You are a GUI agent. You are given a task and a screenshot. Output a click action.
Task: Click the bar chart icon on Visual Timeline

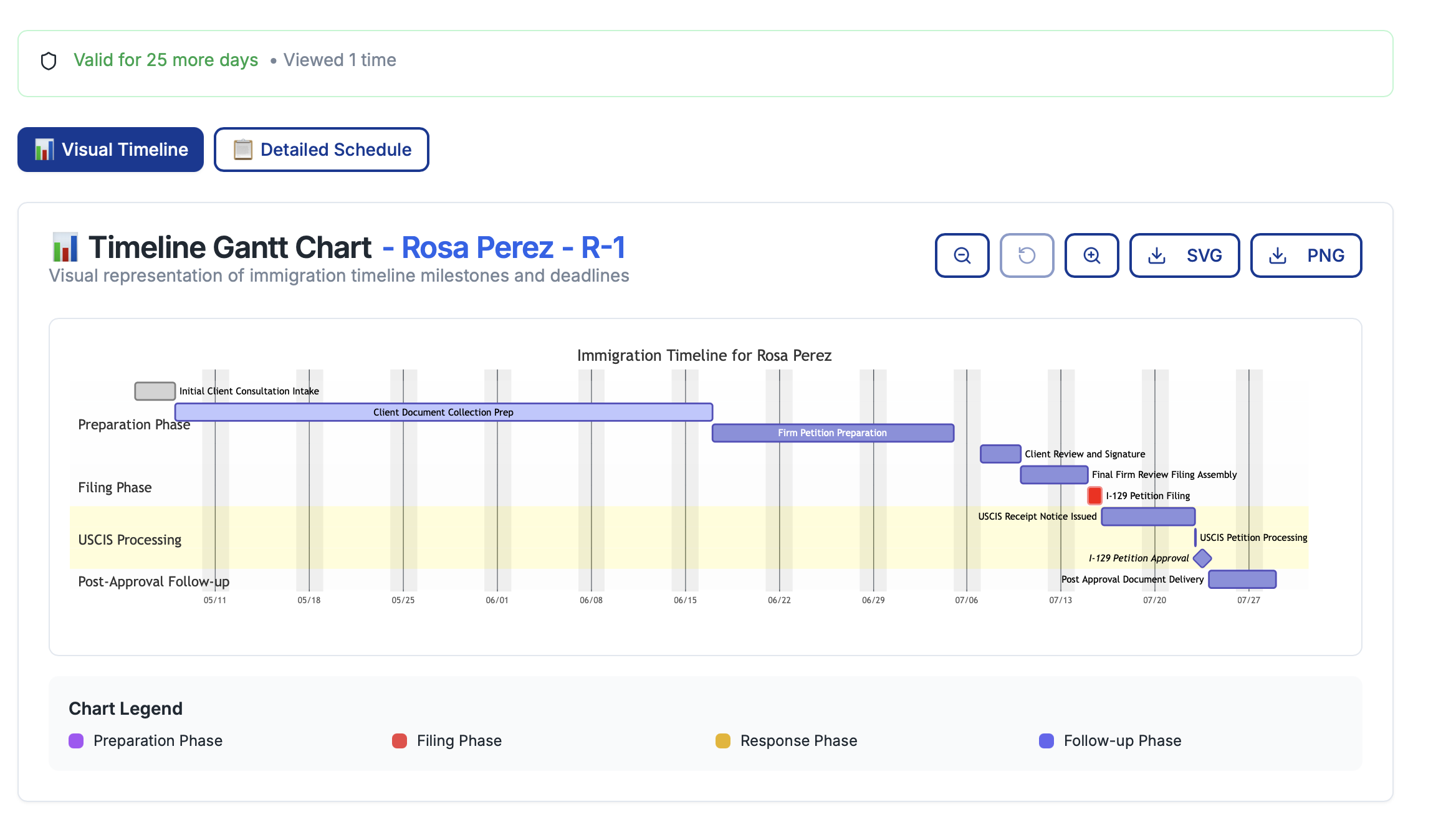pos(44,149)
